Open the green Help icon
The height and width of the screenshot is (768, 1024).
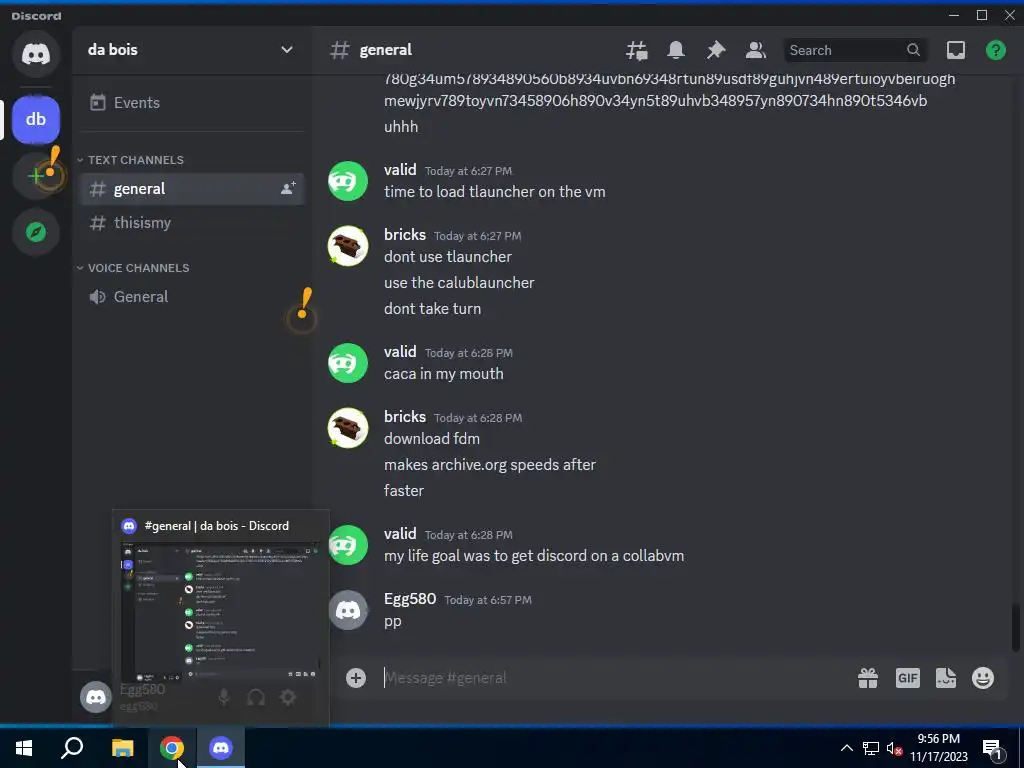995,50
